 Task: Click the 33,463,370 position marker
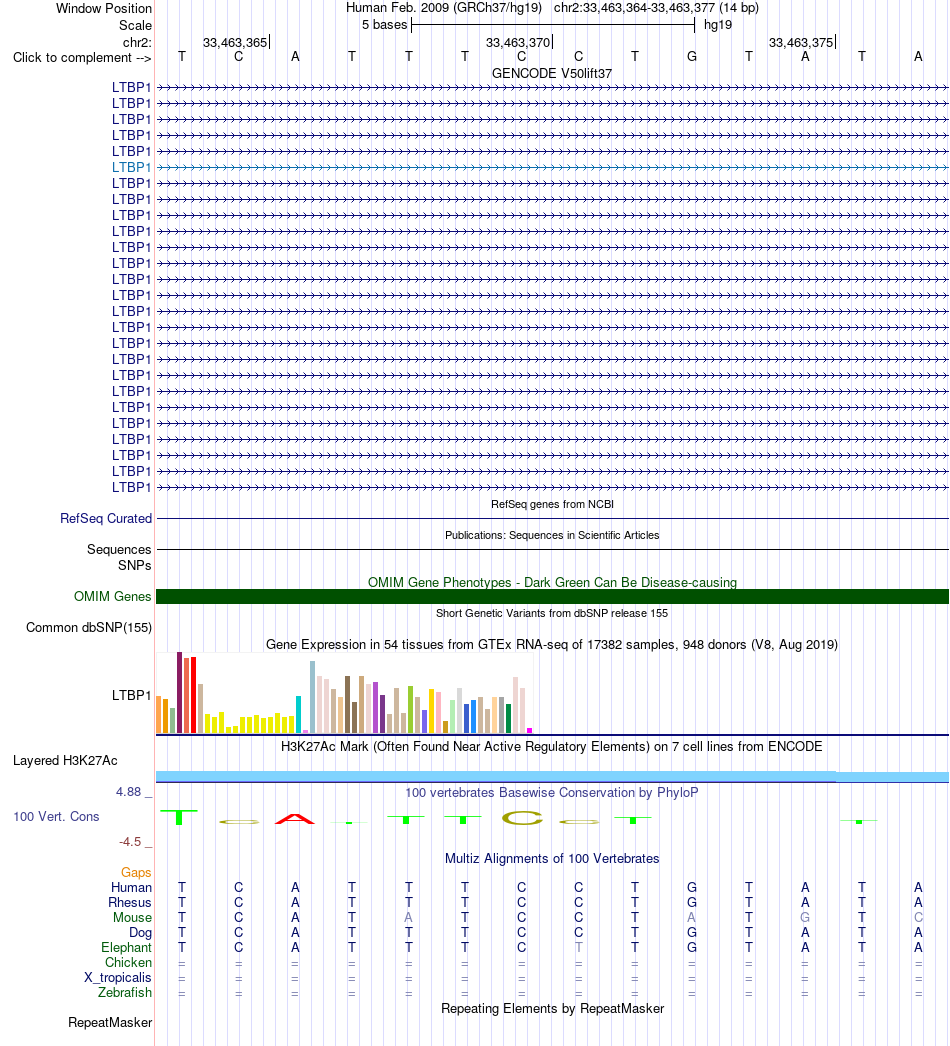[x=518, y=43]
